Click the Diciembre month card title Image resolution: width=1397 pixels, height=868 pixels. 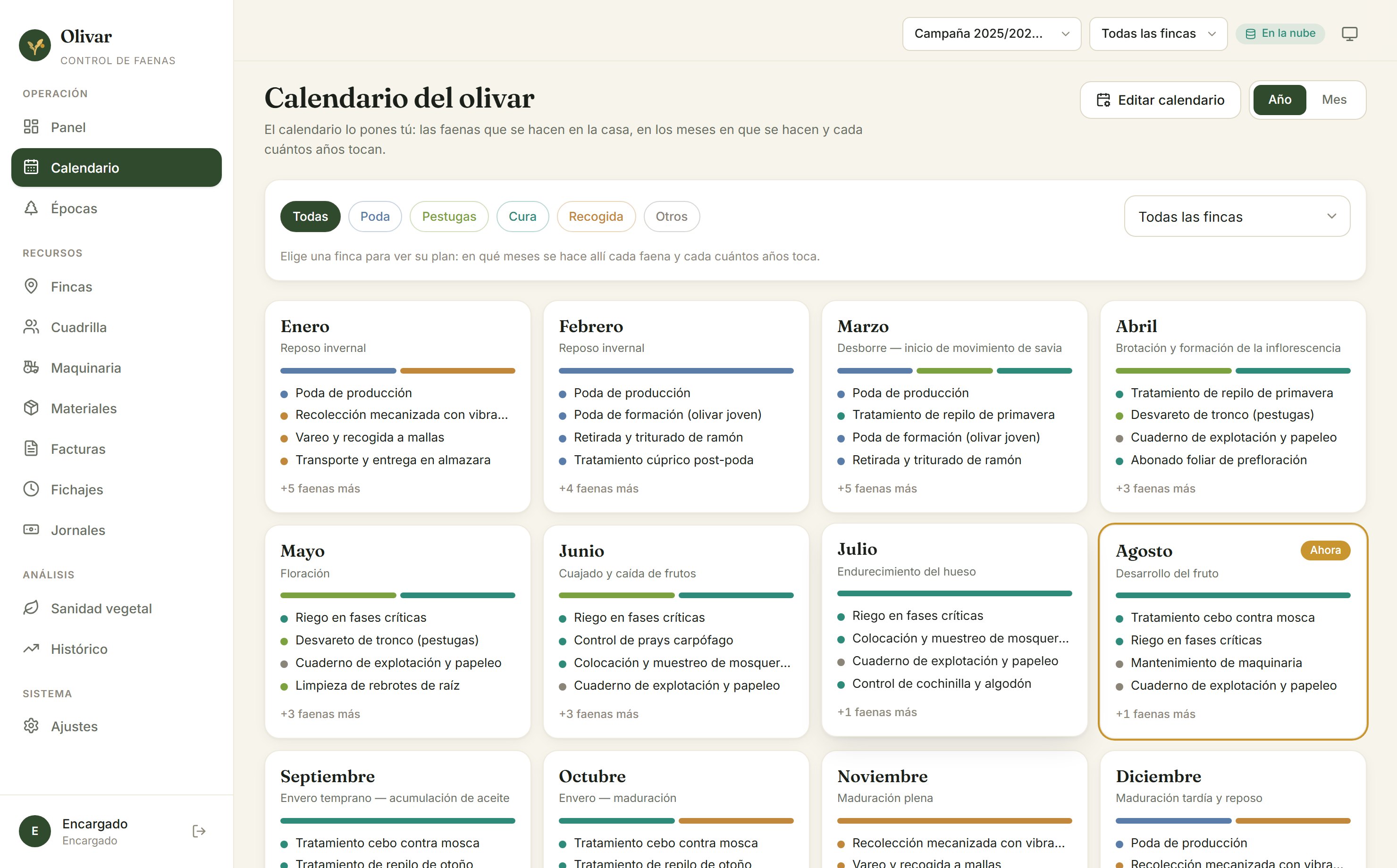[1158, 777]
